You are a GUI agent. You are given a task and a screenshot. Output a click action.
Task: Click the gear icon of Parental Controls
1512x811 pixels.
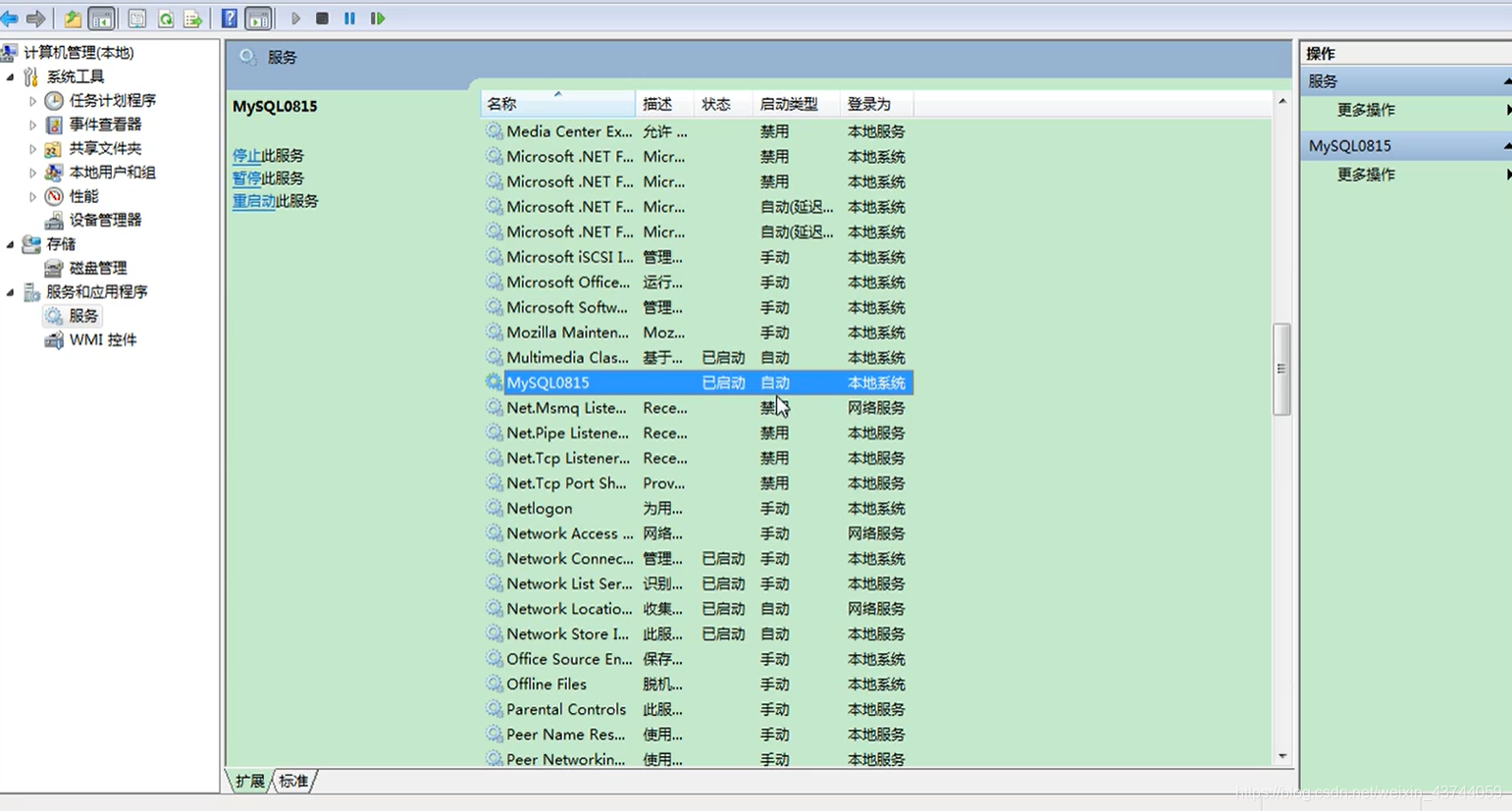pos(495,710)
